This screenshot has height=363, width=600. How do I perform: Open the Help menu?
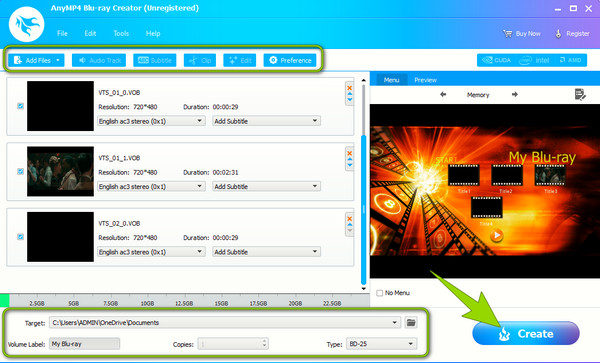tap(153, 33)
